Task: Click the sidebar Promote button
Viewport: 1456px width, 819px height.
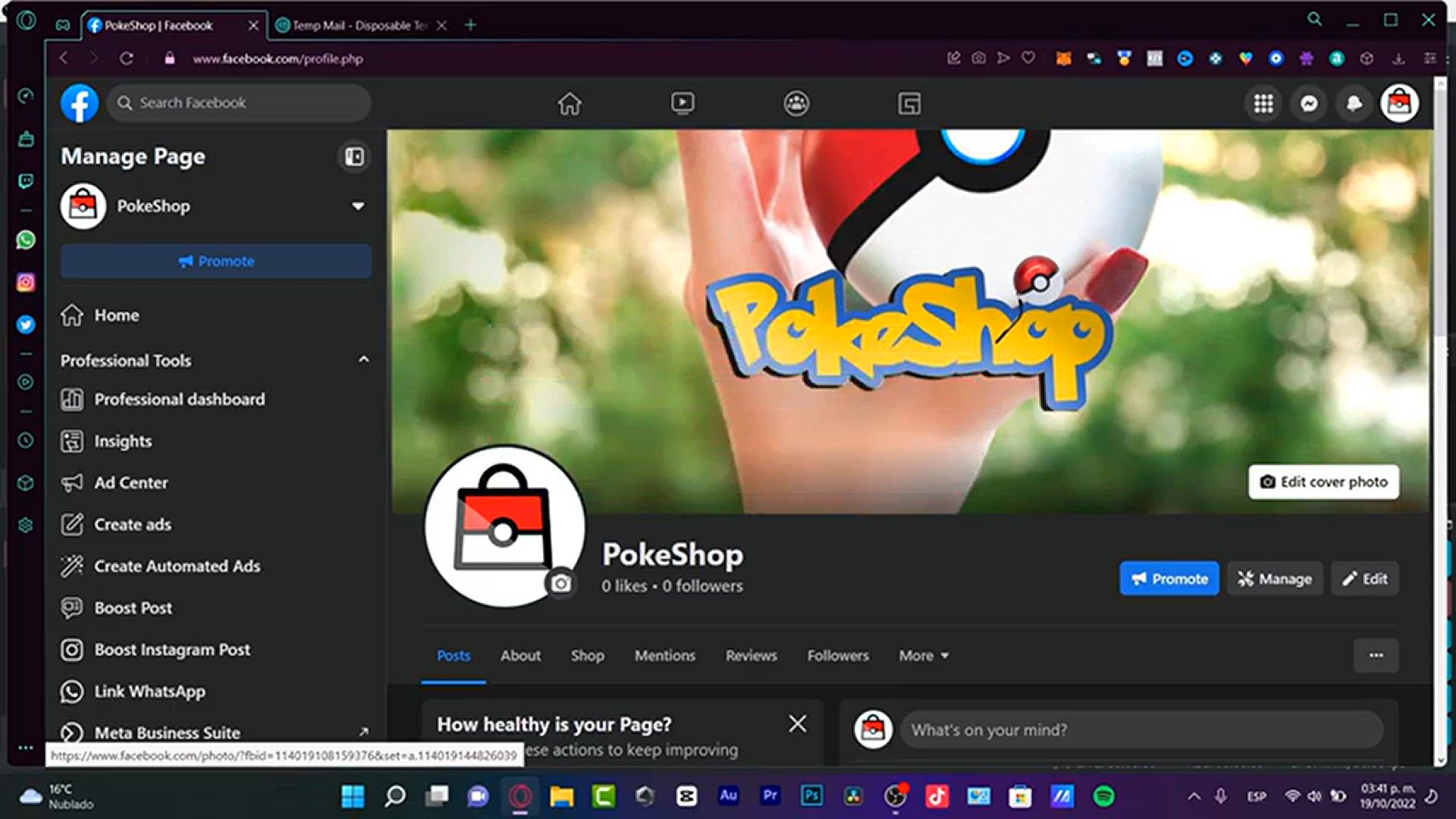Action: pos(216,262)
